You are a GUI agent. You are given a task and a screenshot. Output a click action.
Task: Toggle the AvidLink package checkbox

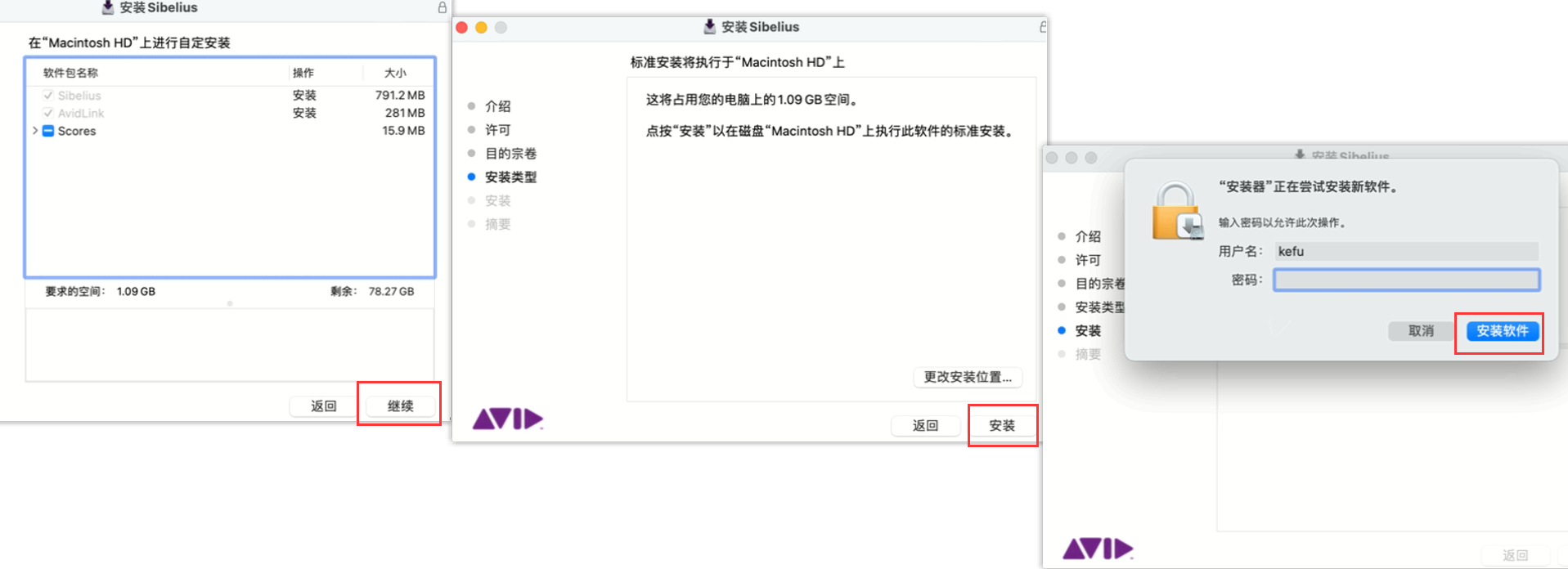coord(48,113)
